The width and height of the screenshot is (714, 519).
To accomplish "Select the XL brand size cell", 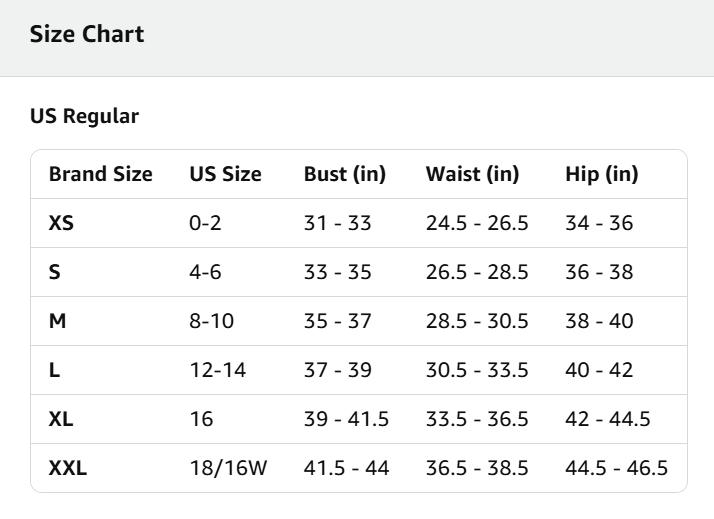I will point(61,419).
